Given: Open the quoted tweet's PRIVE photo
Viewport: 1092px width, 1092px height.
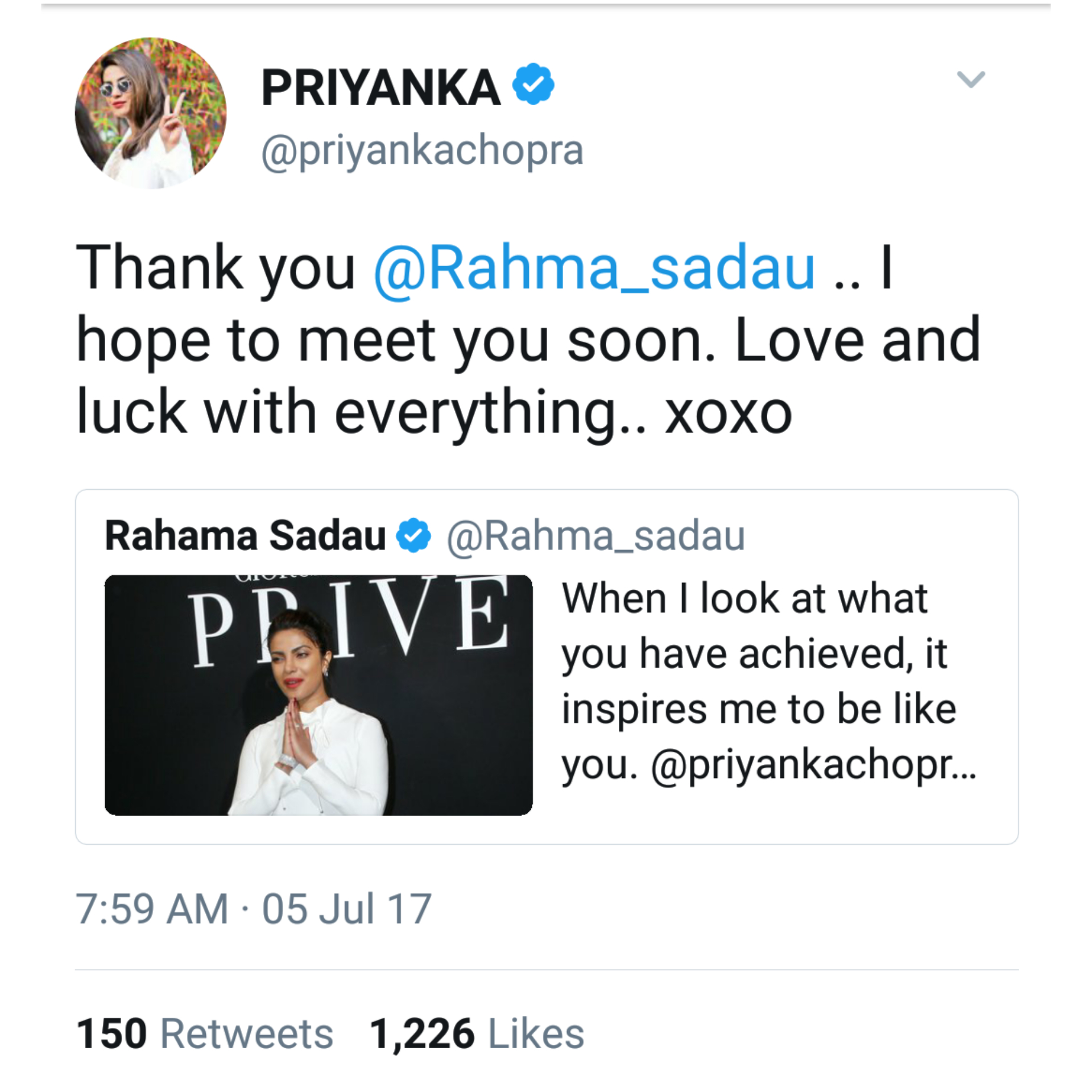Looking at the screenshot, I should click(318, 695).
